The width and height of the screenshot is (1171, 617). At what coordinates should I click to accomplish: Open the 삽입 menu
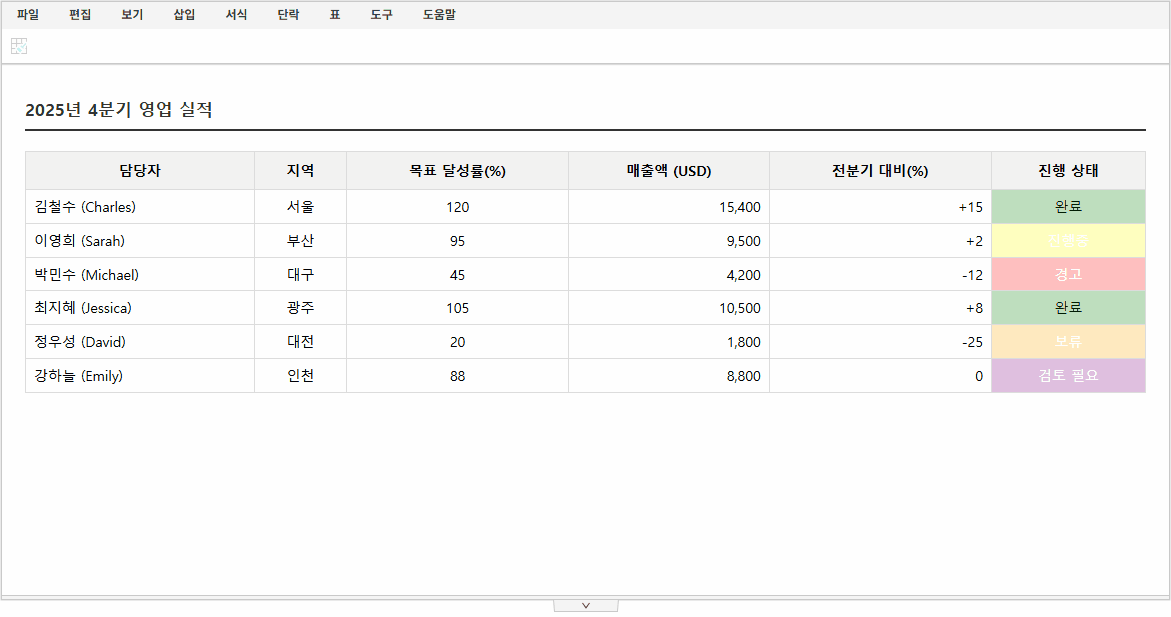(x=183, y=14)
